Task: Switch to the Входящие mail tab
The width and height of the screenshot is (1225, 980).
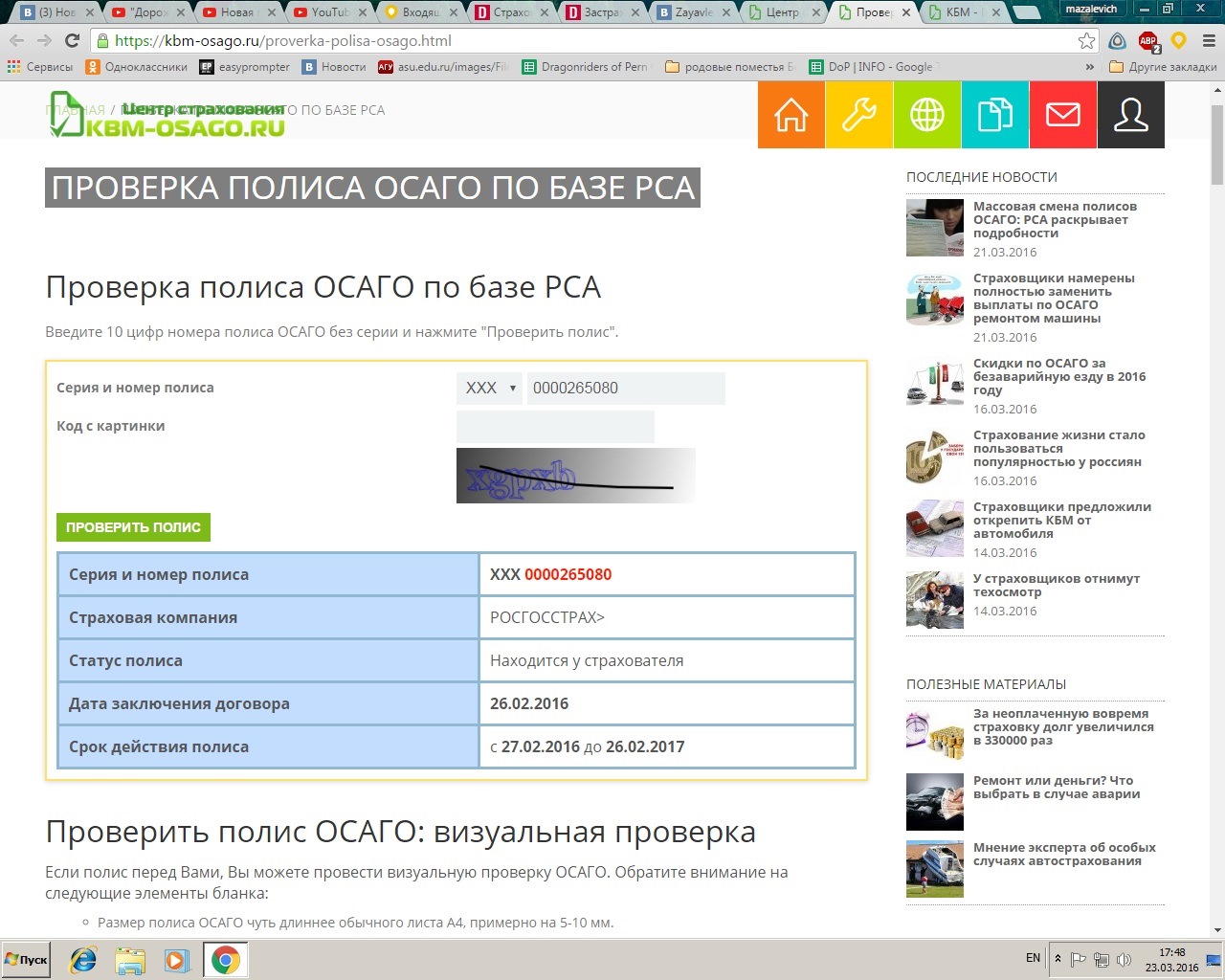Action: click(418, 12)
